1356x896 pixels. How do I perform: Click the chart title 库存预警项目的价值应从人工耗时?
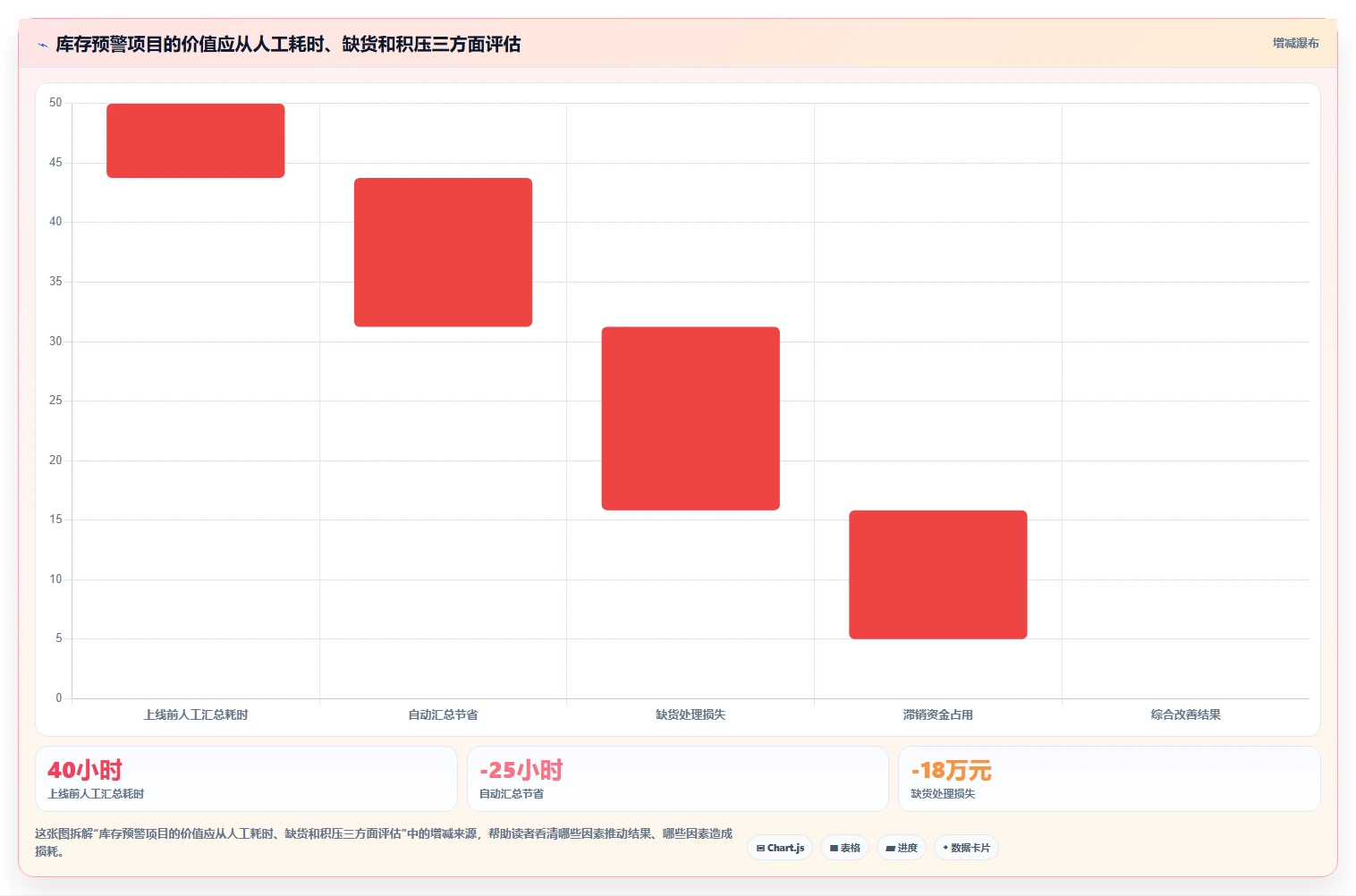(288, 44)
